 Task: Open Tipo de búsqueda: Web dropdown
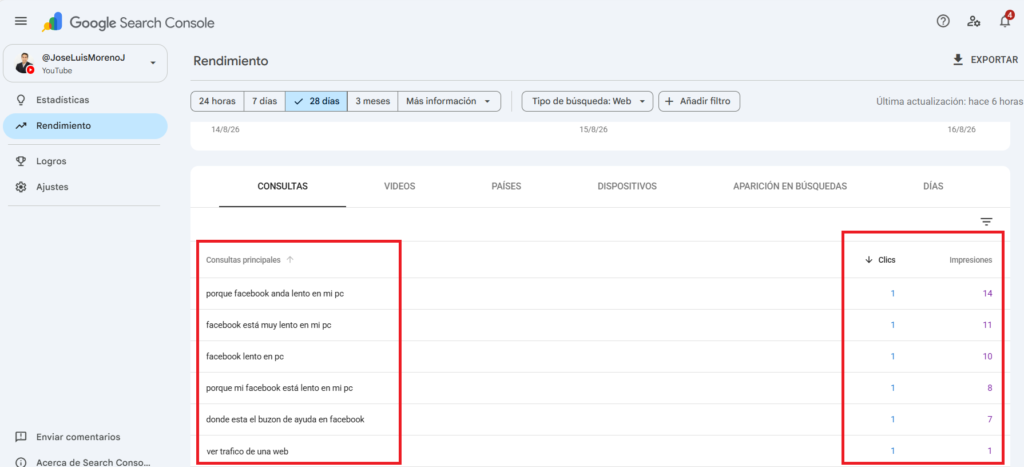coord(587,101)
